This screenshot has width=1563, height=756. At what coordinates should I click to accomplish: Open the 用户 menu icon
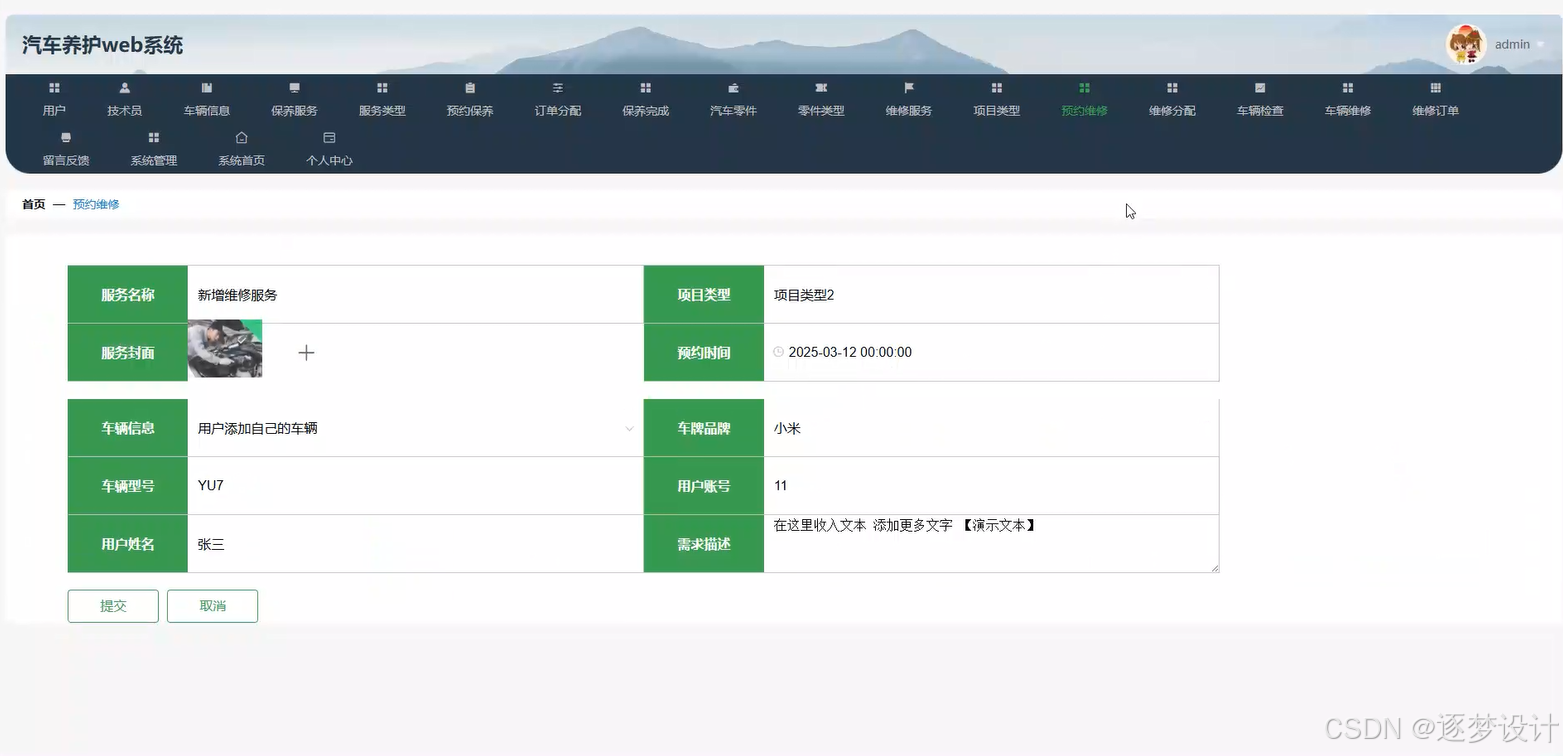(54, 88)
